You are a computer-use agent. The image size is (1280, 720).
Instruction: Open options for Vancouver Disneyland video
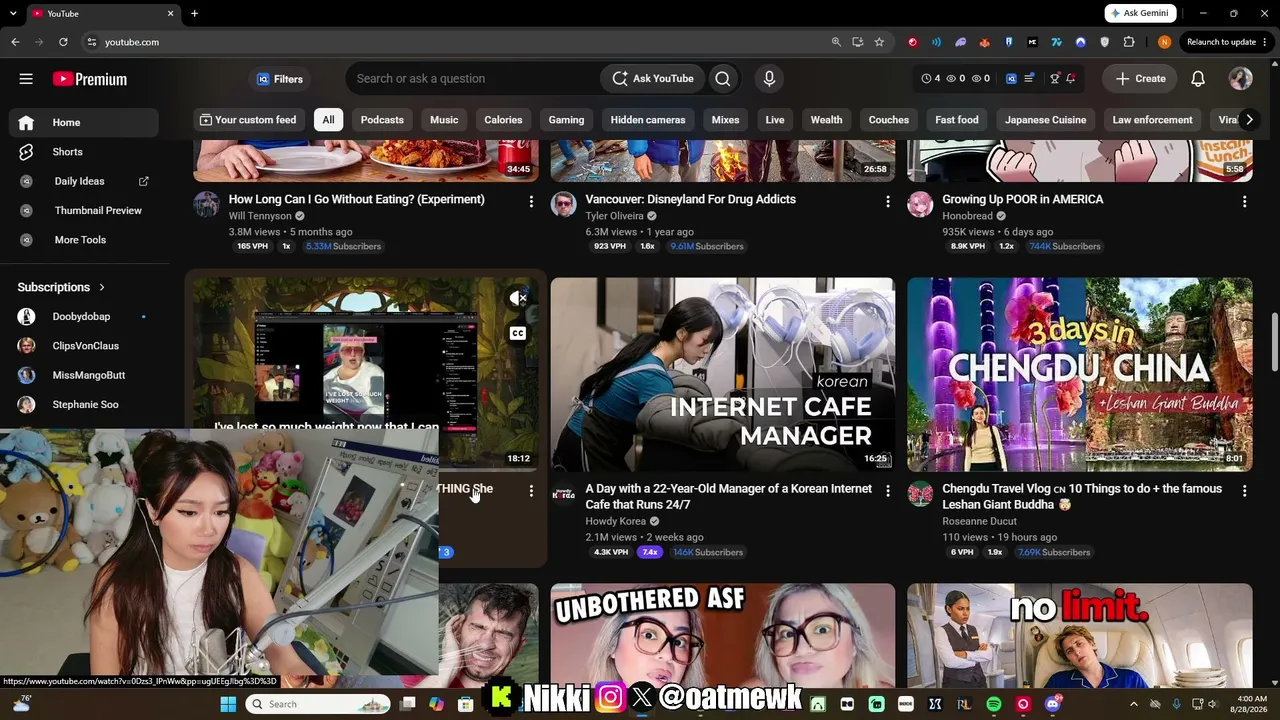click(887, 202)
